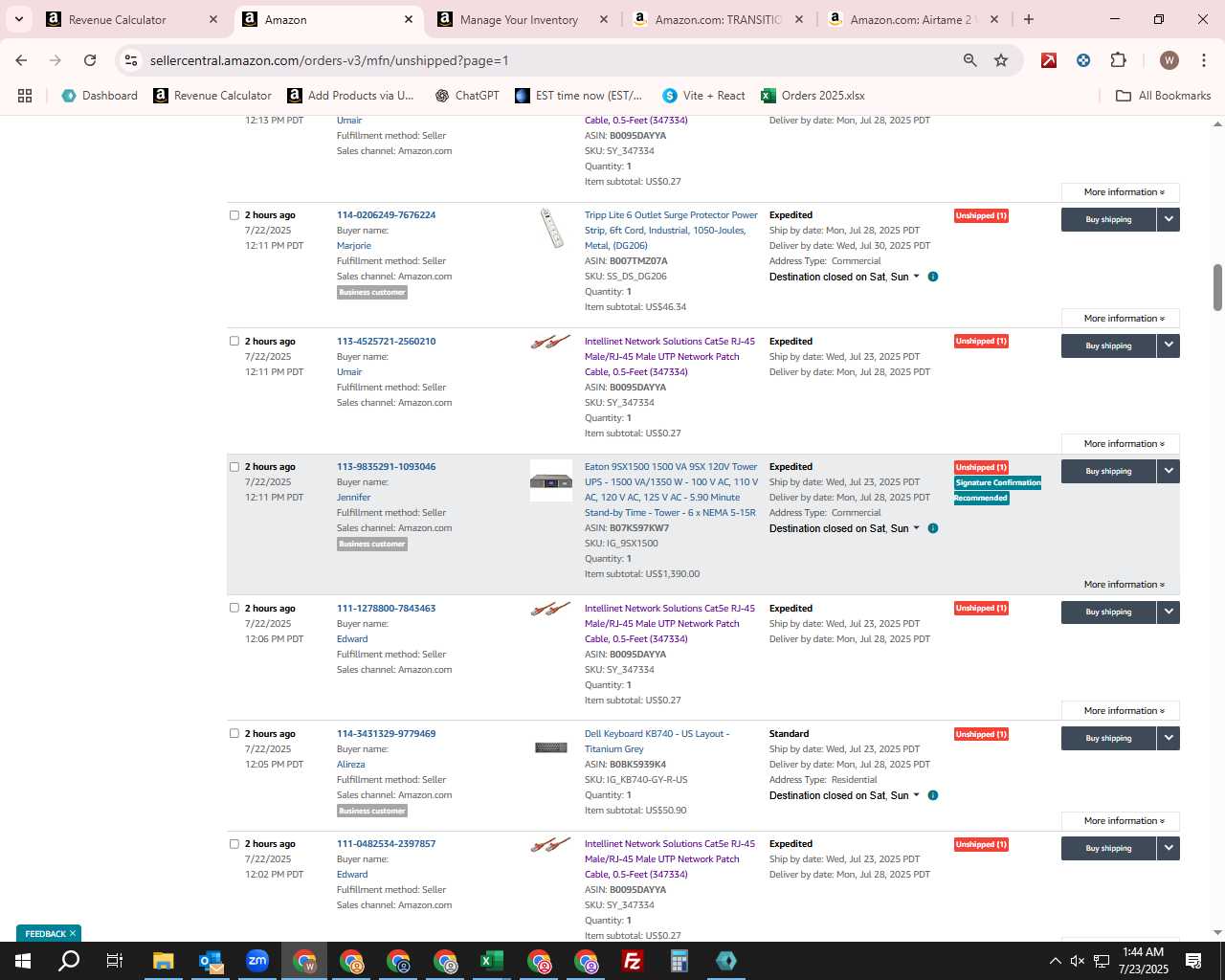Image resolution: width=1225 pixels, height=980 pixels.
Task: Expand Destination closed dropdown for Dell Keyboard order
Action: pos(844,795)
